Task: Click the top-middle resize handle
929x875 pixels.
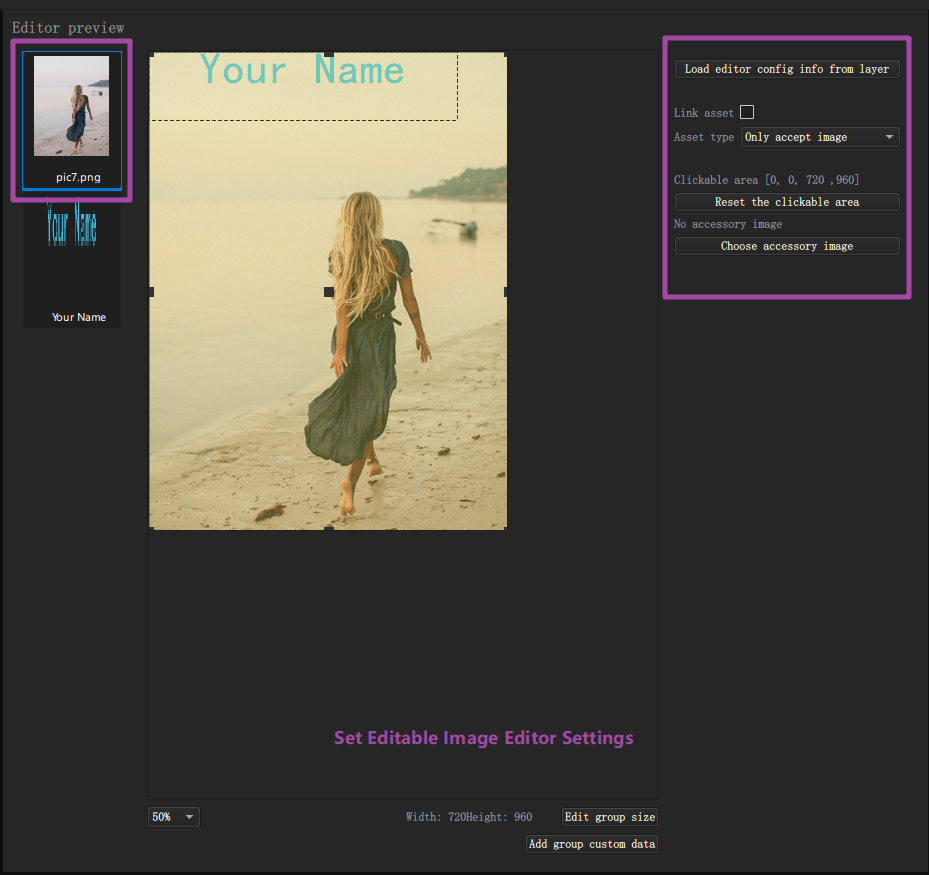Action: coord(329,55)
